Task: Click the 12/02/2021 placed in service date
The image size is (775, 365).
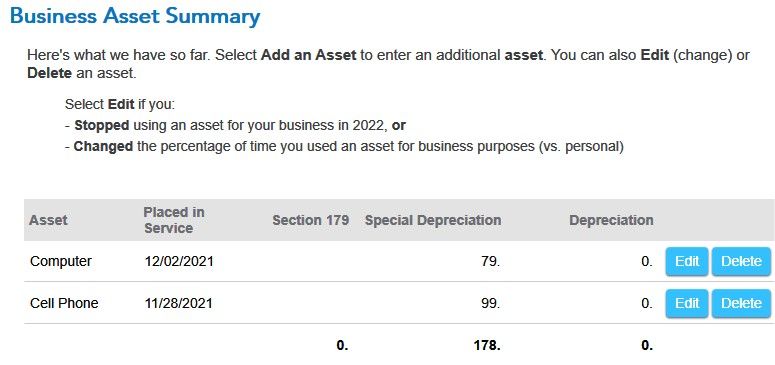Action: pyautogui.click(x=179, y=261)
